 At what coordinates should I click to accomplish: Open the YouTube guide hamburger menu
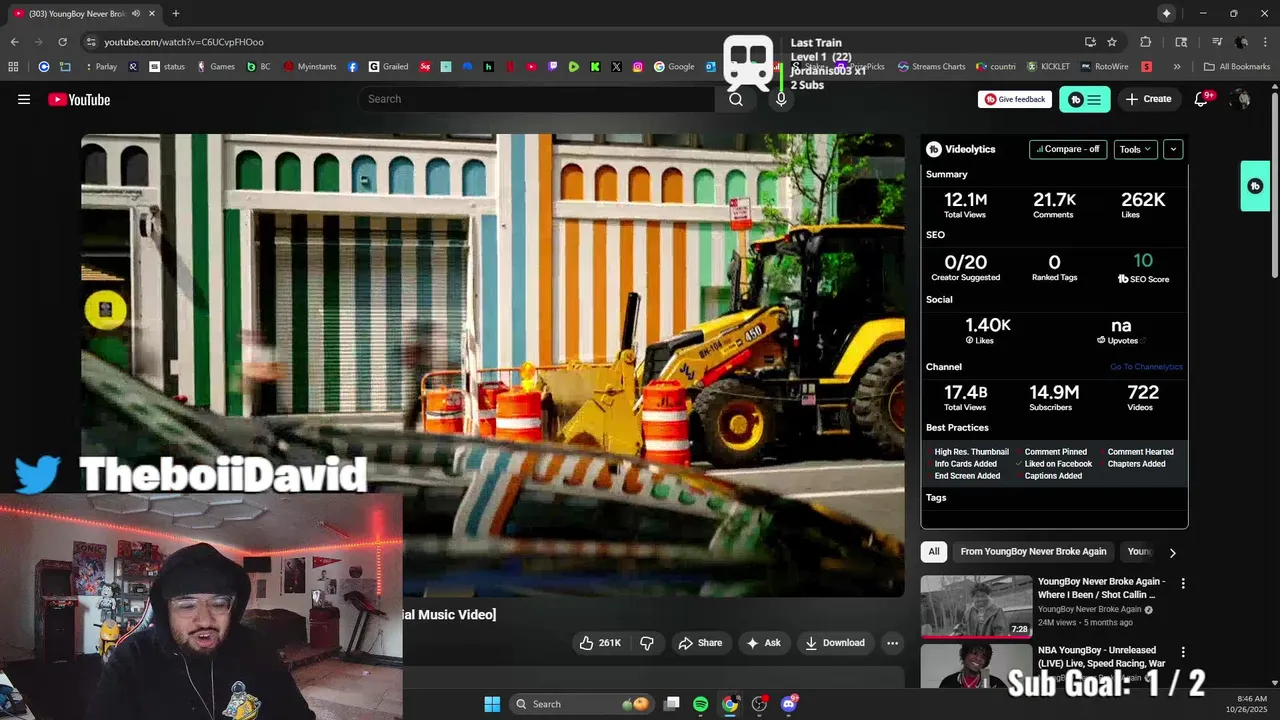[x=24, y=99]
